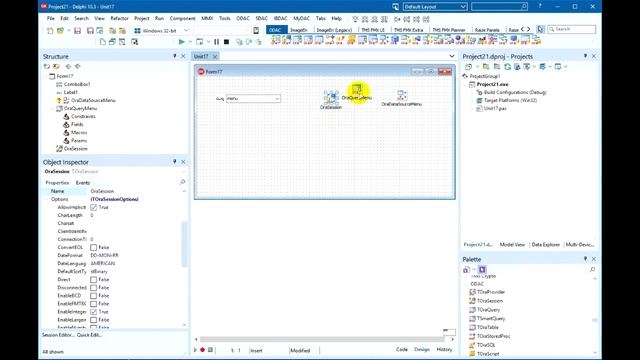The height and width of the screenshot is (360, 640).
Task: Click the Object Inspector vertical scrollbar
Action: [184, 243]
